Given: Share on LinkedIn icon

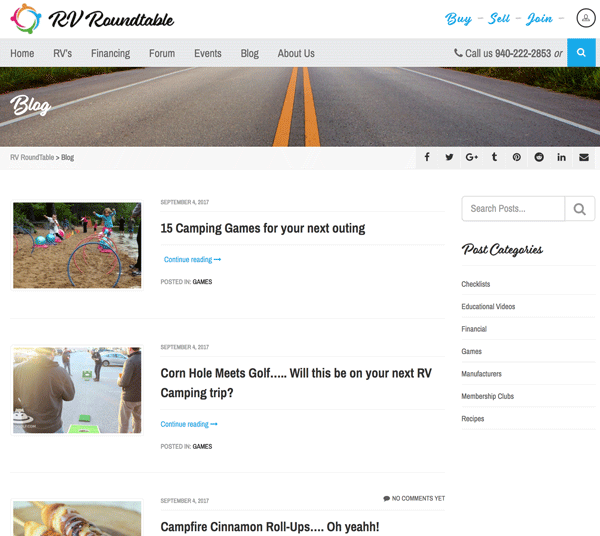Looking at the screenshot, I should 561,157.
